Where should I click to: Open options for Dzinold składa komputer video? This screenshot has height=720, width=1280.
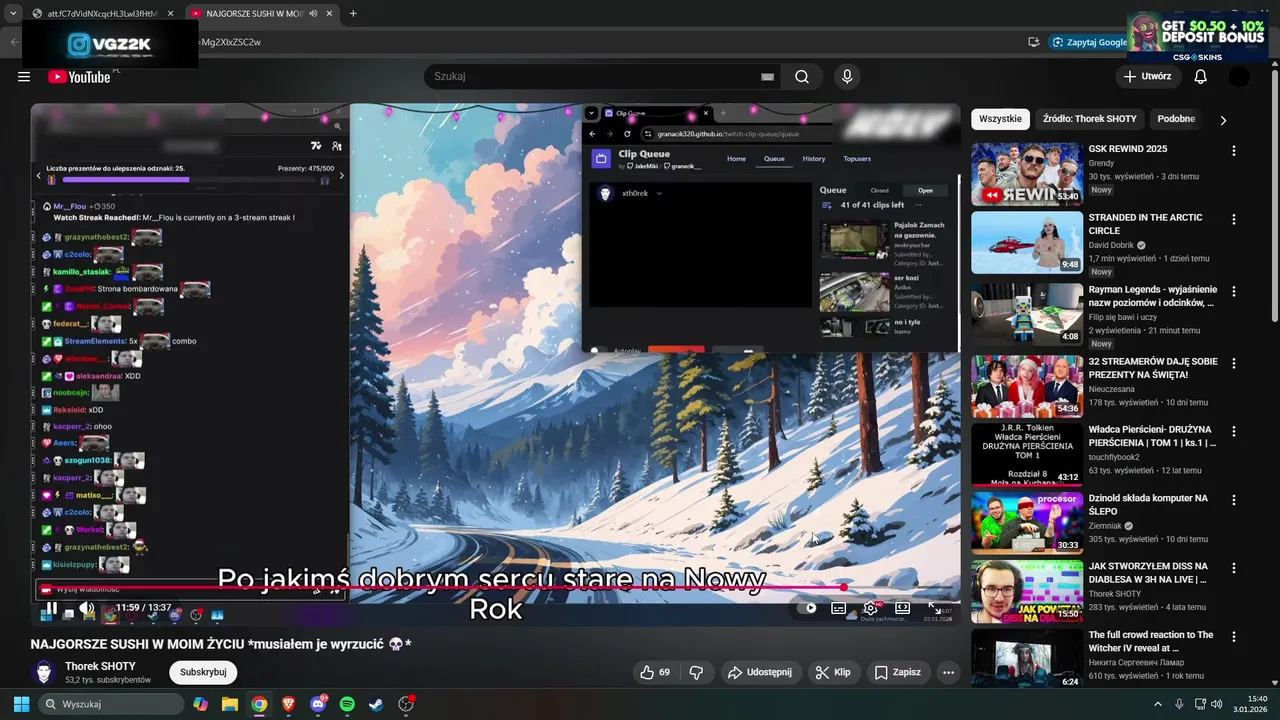pos(1233,499)
